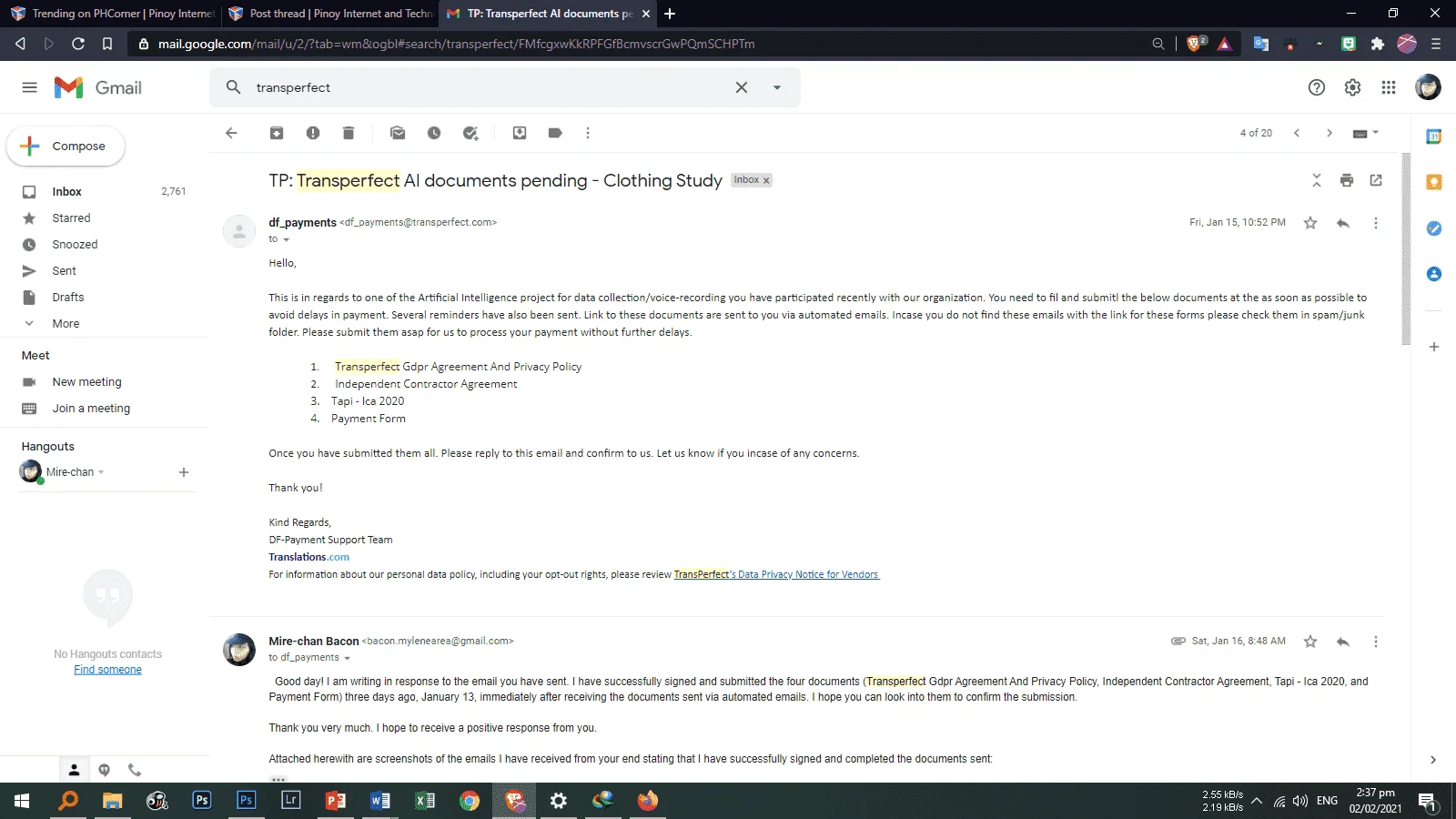
Task: Remove the Inbox label from conversation
Action: point(766,180)
